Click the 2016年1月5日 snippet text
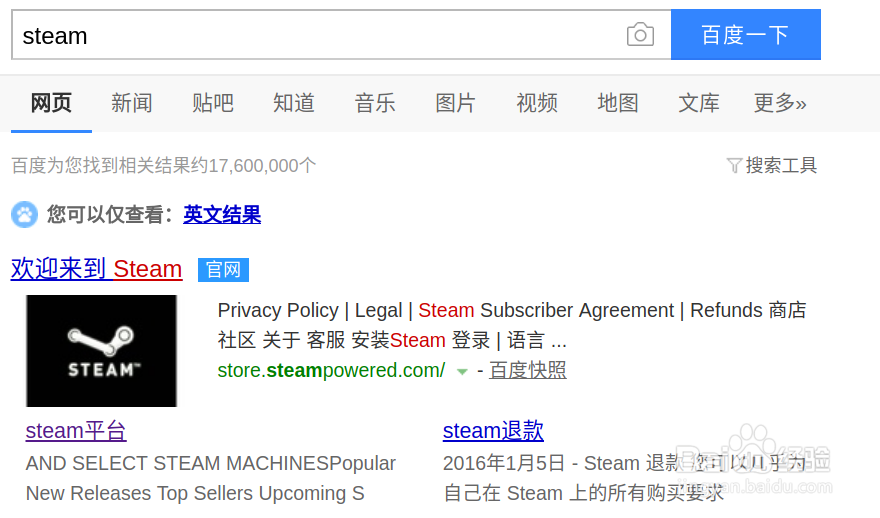This screenshot has width=880, height=518. 504,464
